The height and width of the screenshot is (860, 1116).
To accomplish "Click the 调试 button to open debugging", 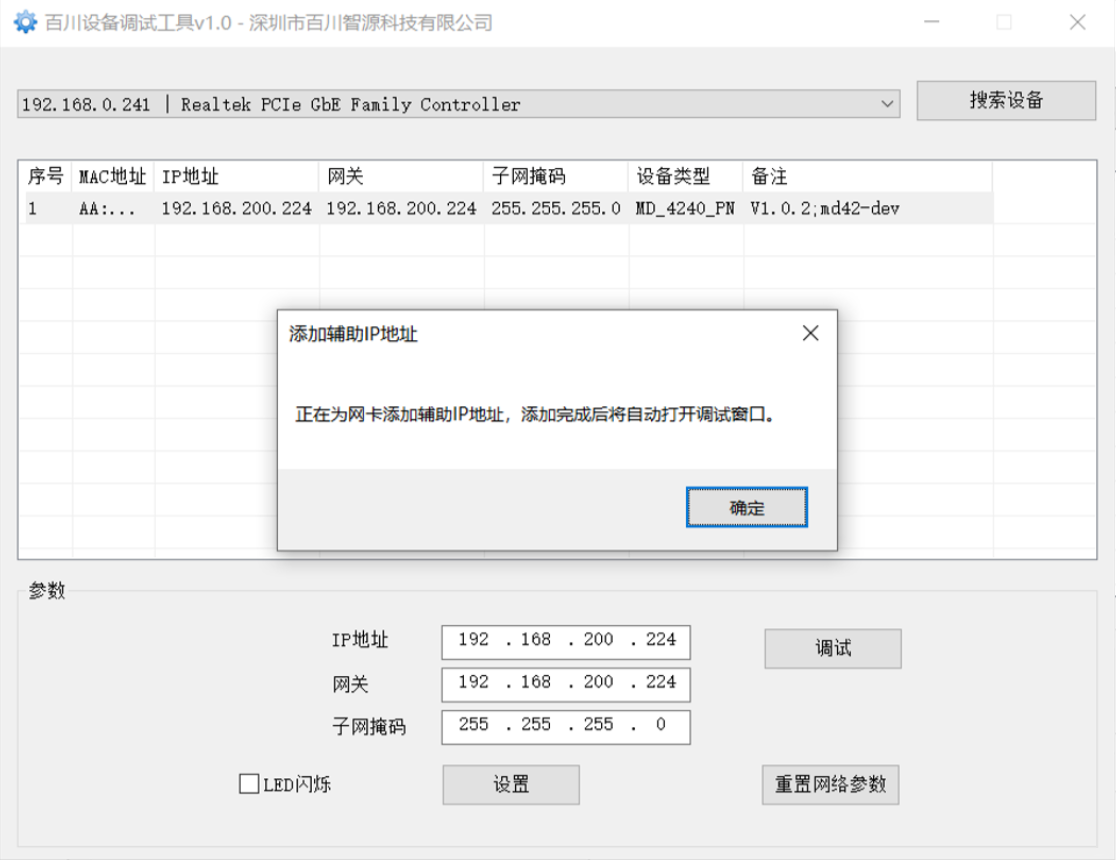I will pyautogui.click(x=832, y=648).
